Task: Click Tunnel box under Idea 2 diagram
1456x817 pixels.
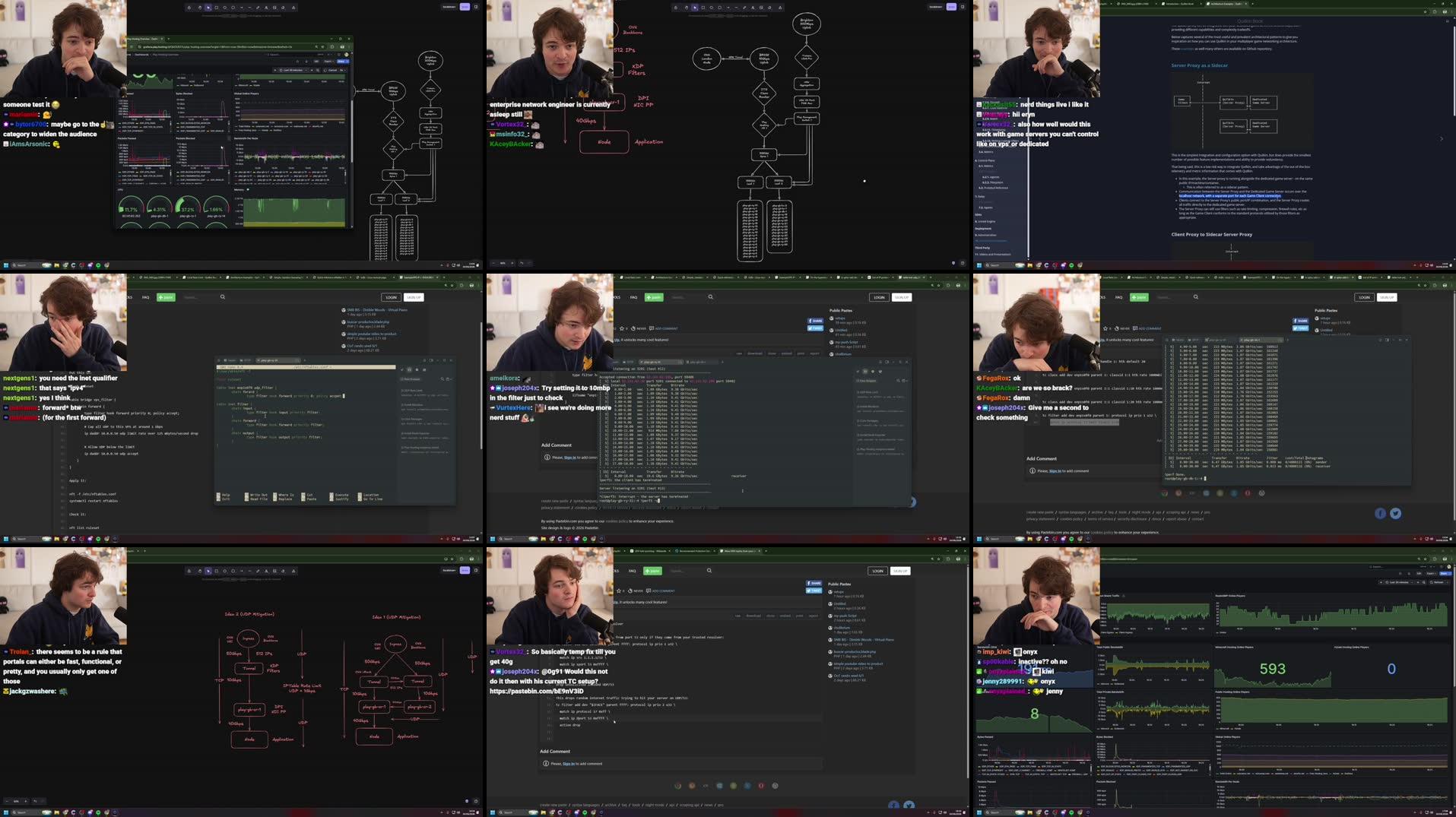Action: click(x=249, y=669)
